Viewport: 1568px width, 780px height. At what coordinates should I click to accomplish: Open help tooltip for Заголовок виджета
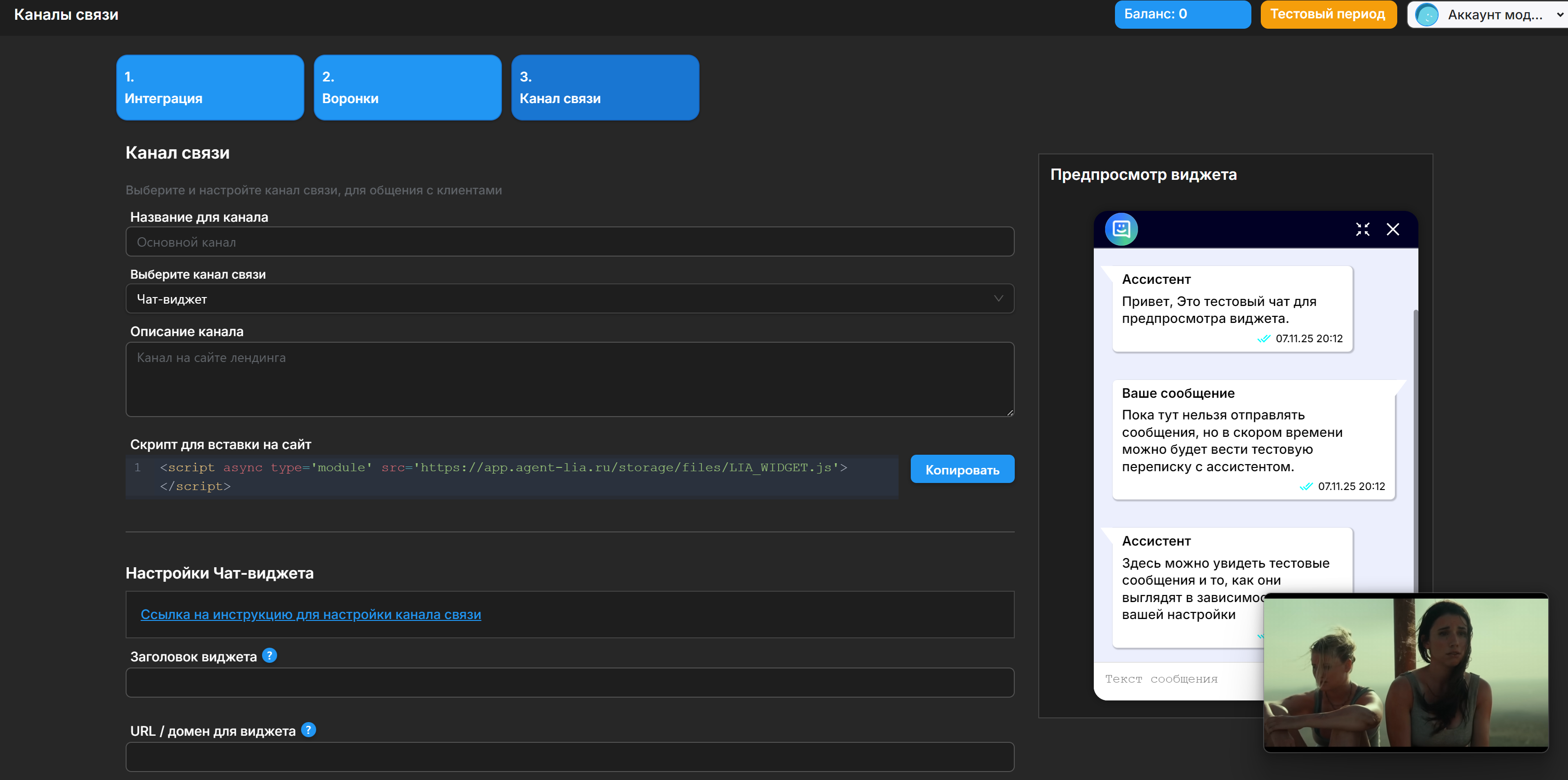tap(269, 655)
